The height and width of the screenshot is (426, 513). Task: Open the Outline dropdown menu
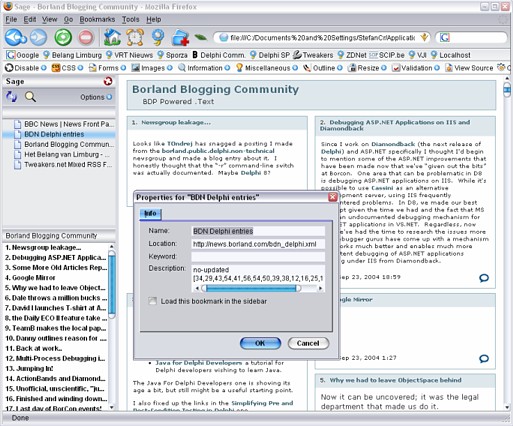323,68
